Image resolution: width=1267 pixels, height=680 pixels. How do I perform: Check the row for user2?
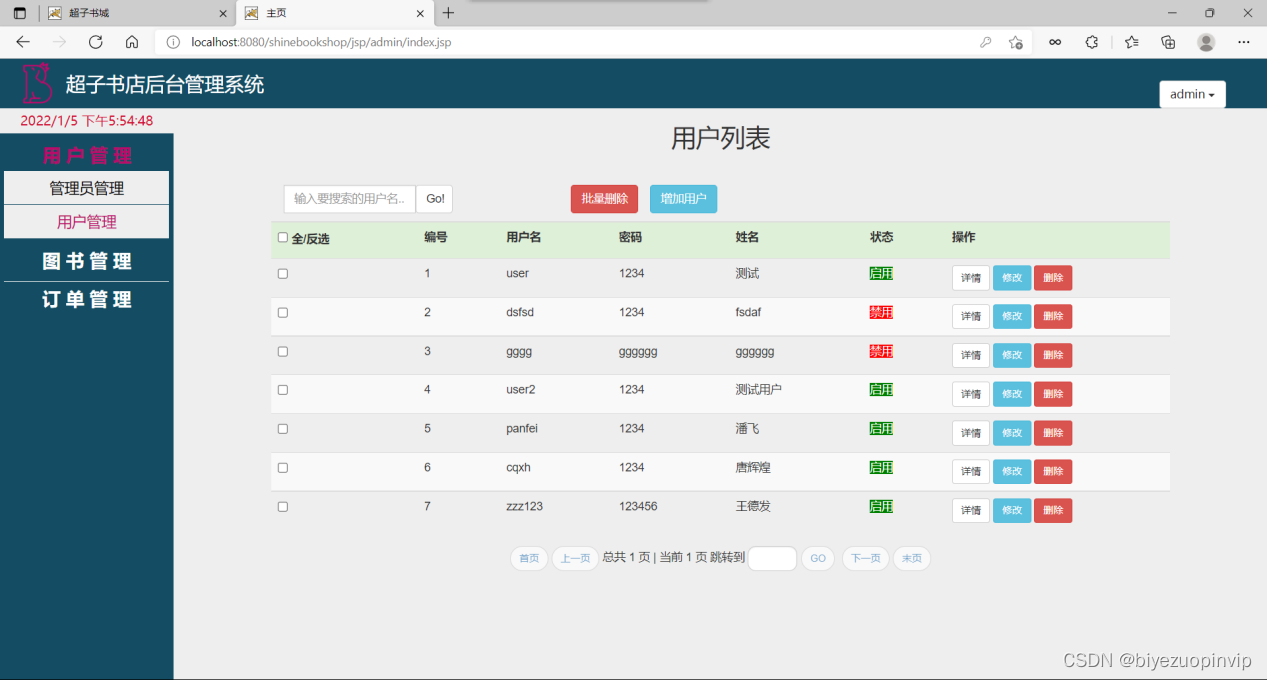pos(283,390)
